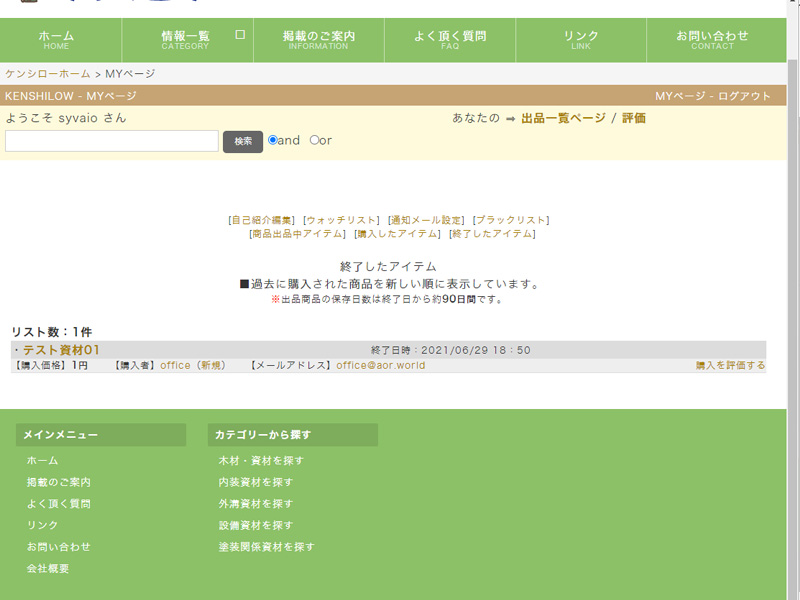Image resolution: width=800 pixels, height=600 pixels.
Task: Open 自己紹介編集 profile editing
Action: [264, 220]
